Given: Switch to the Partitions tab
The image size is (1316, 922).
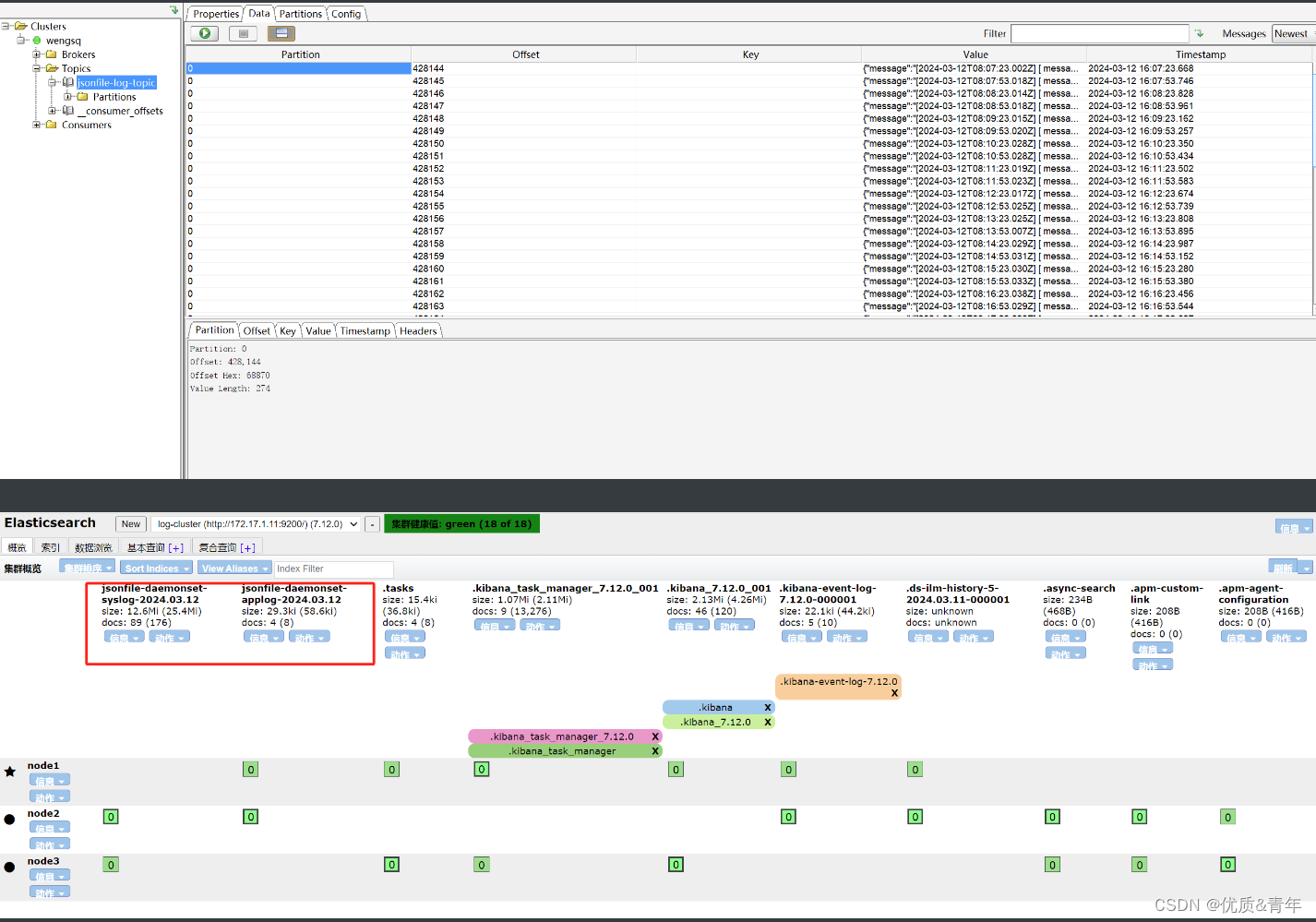Looking at the screenshot, I should pyautogui.click(x=301, y=14).
